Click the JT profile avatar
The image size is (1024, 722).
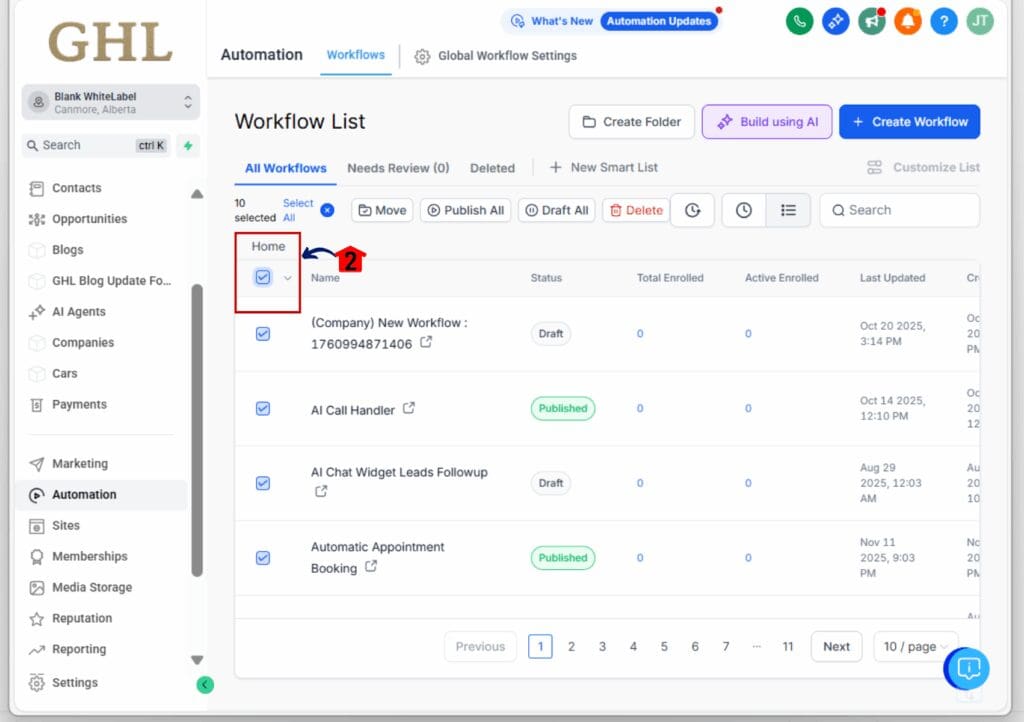pyautogui.click(x=979, y=21)
